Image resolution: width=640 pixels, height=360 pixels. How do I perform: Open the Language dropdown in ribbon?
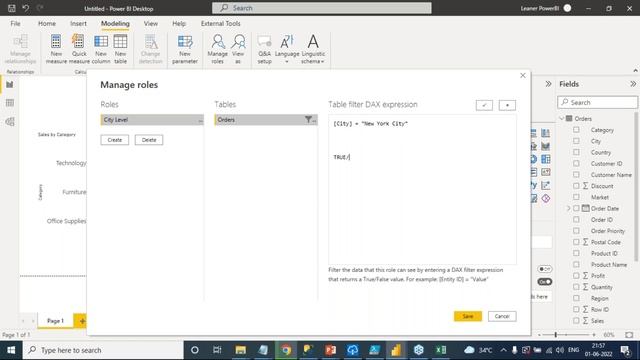(287, 49)
